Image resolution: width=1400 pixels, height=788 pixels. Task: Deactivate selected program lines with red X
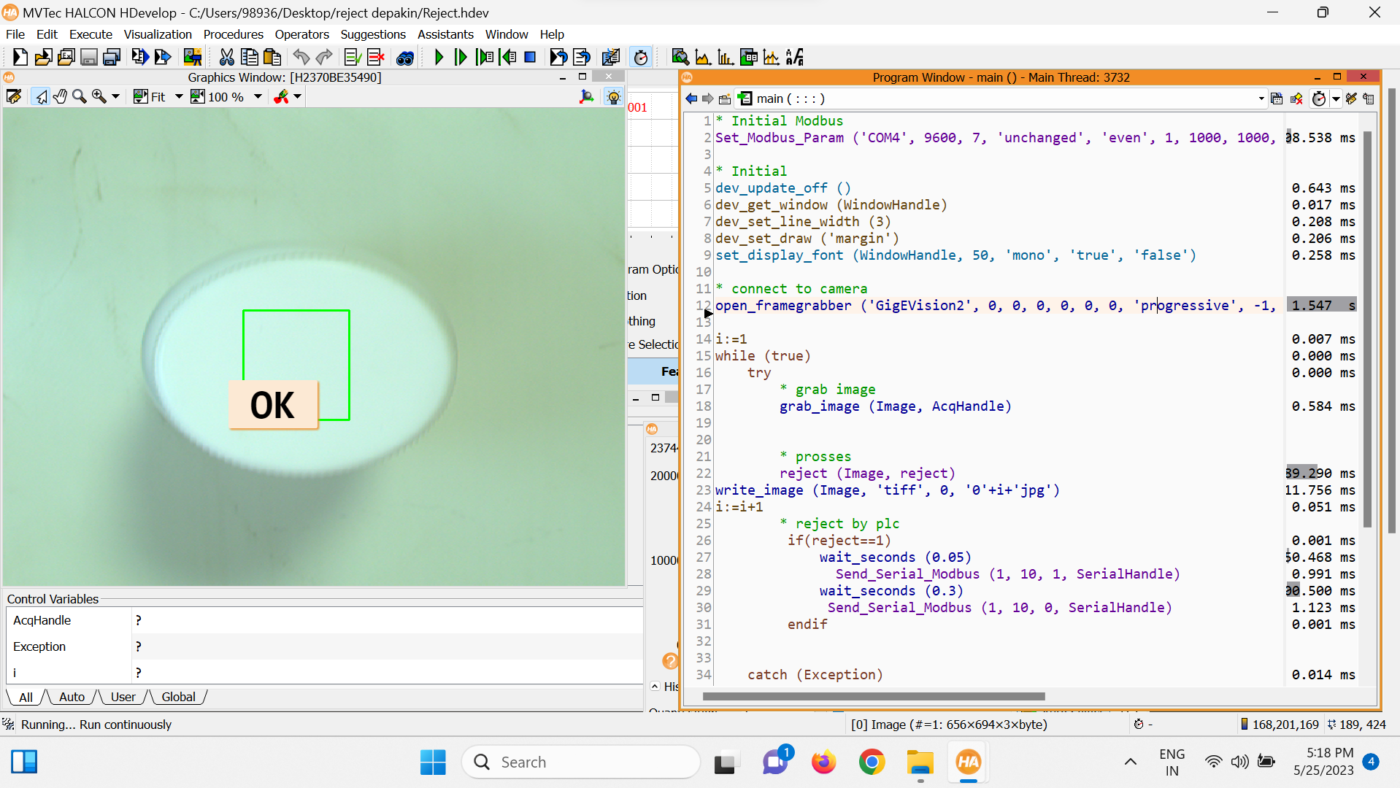pos(376,57)
